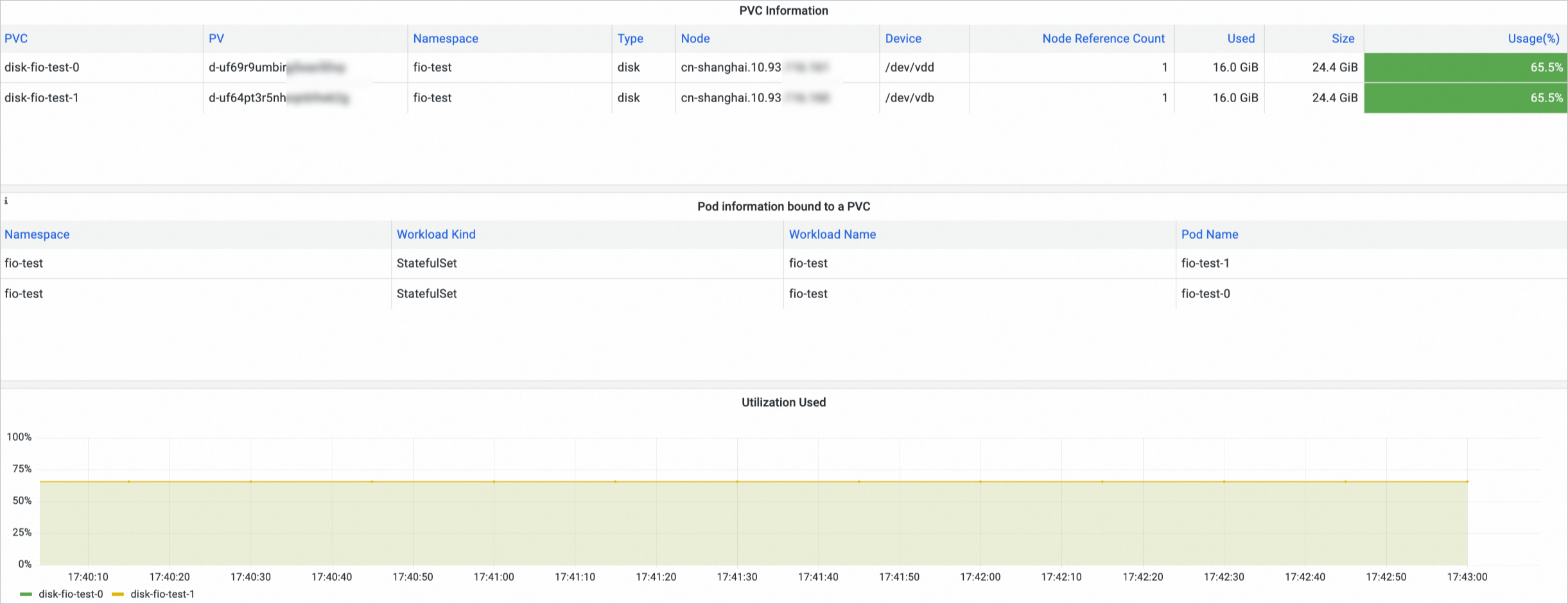
Task: Click the yellow disk-fio-test-1 legend color marker
Action: [x=118, y=594]
